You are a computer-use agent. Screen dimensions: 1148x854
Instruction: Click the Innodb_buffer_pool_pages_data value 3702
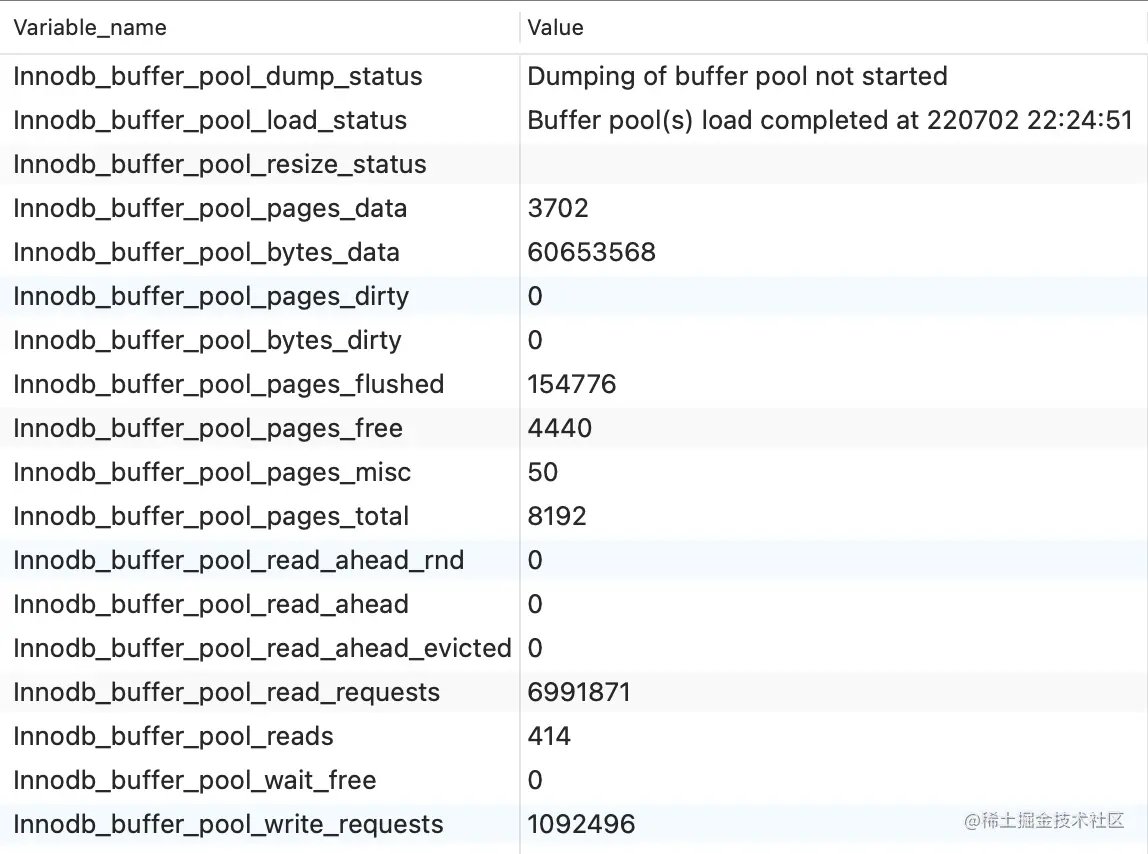pyautogui.click(x=558, y=209)
